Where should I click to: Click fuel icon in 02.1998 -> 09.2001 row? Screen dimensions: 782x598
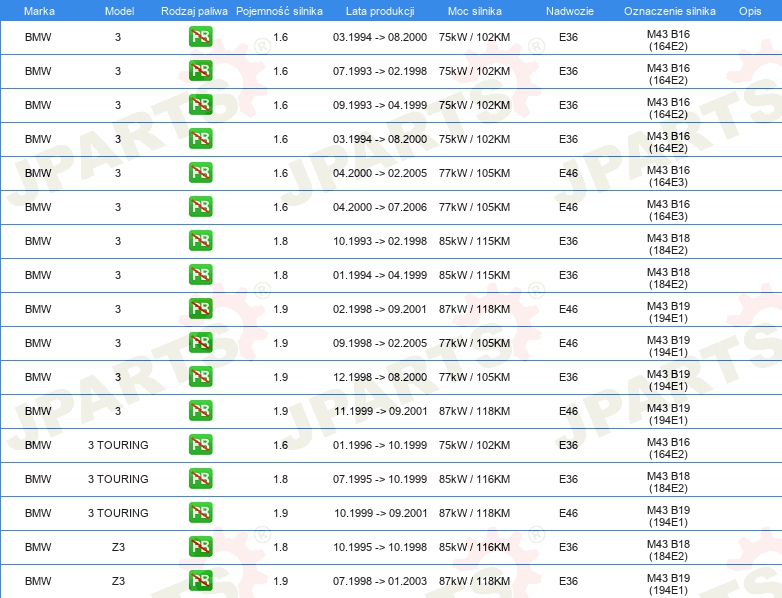pyautogui.click(x=200, y=308)
